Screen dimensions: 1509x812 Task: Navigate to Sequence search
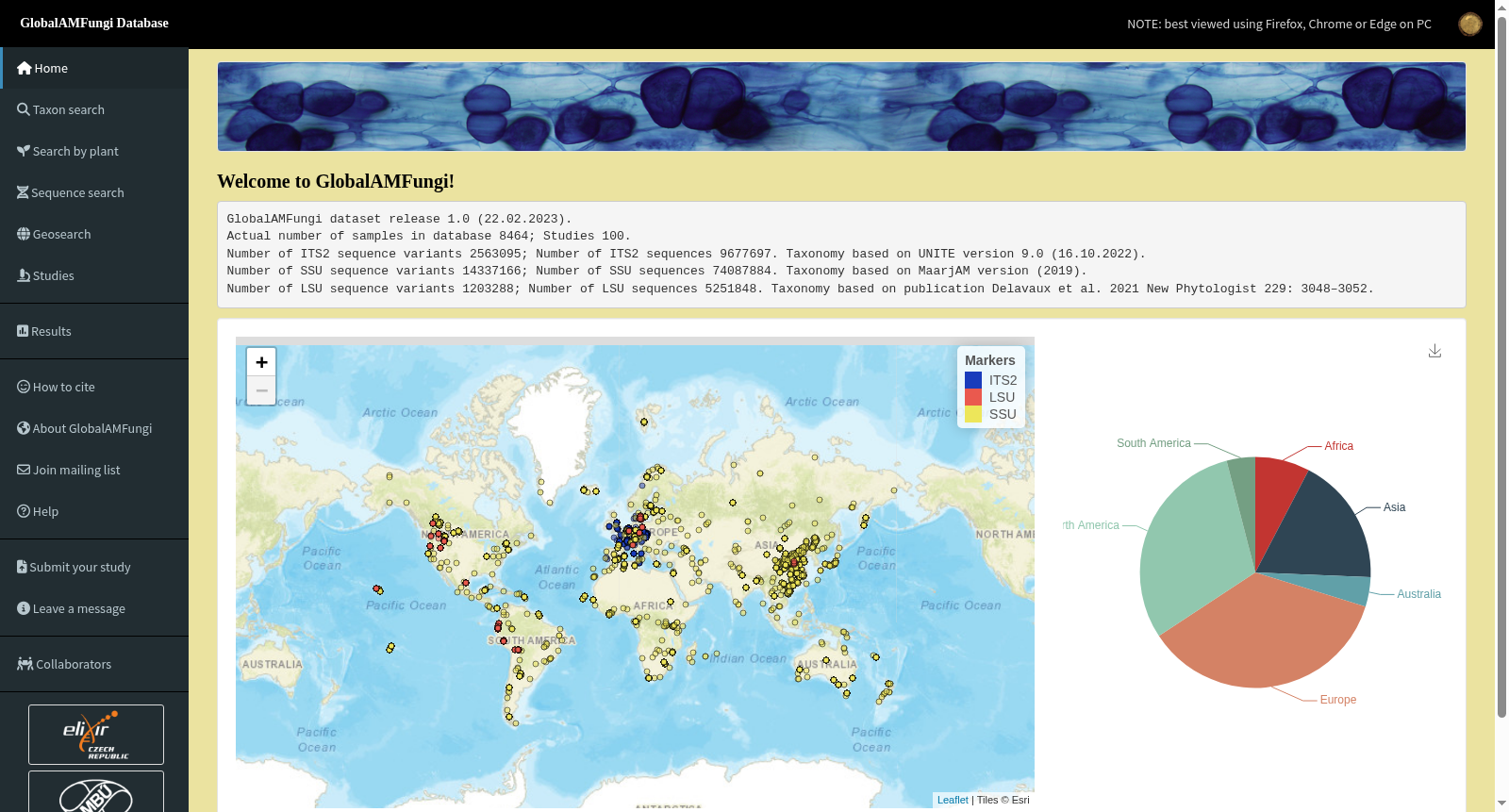(x=94, y=192)
